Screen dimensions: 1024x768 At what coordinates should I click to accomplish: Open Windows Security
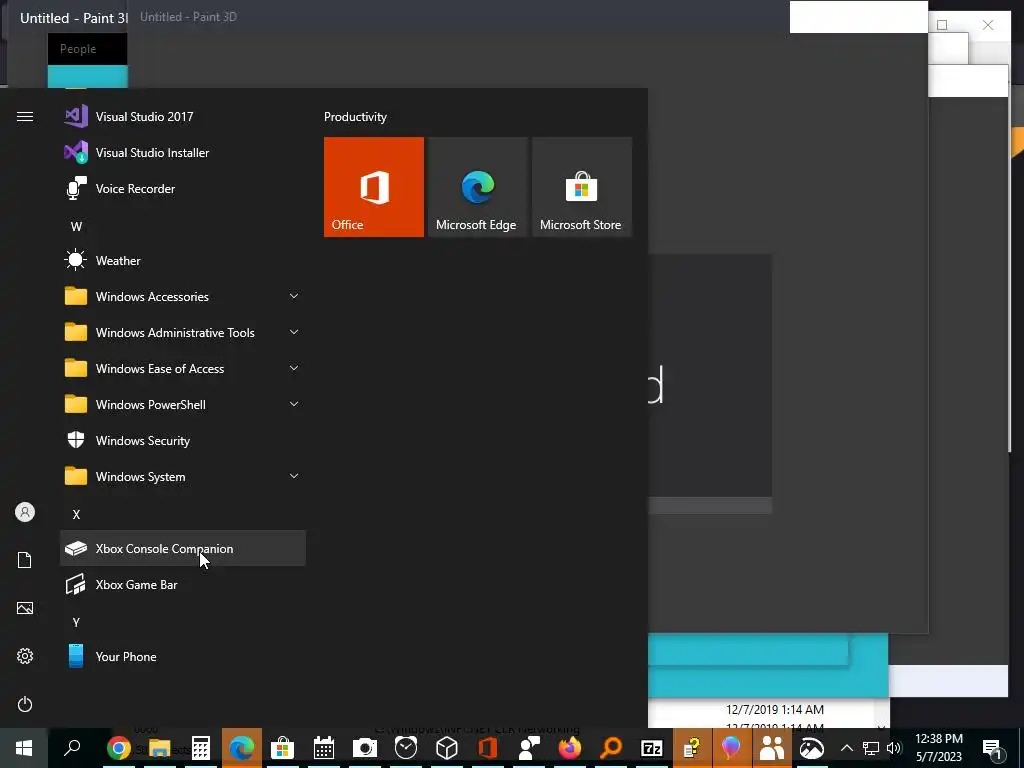point(183,441)
